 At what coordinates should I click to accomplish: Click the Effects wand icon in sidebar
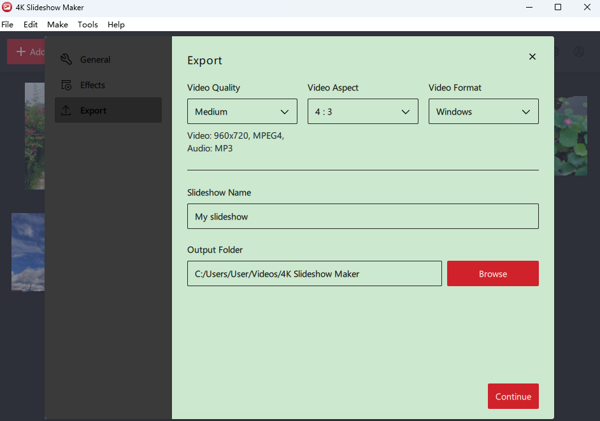point(67,85)
